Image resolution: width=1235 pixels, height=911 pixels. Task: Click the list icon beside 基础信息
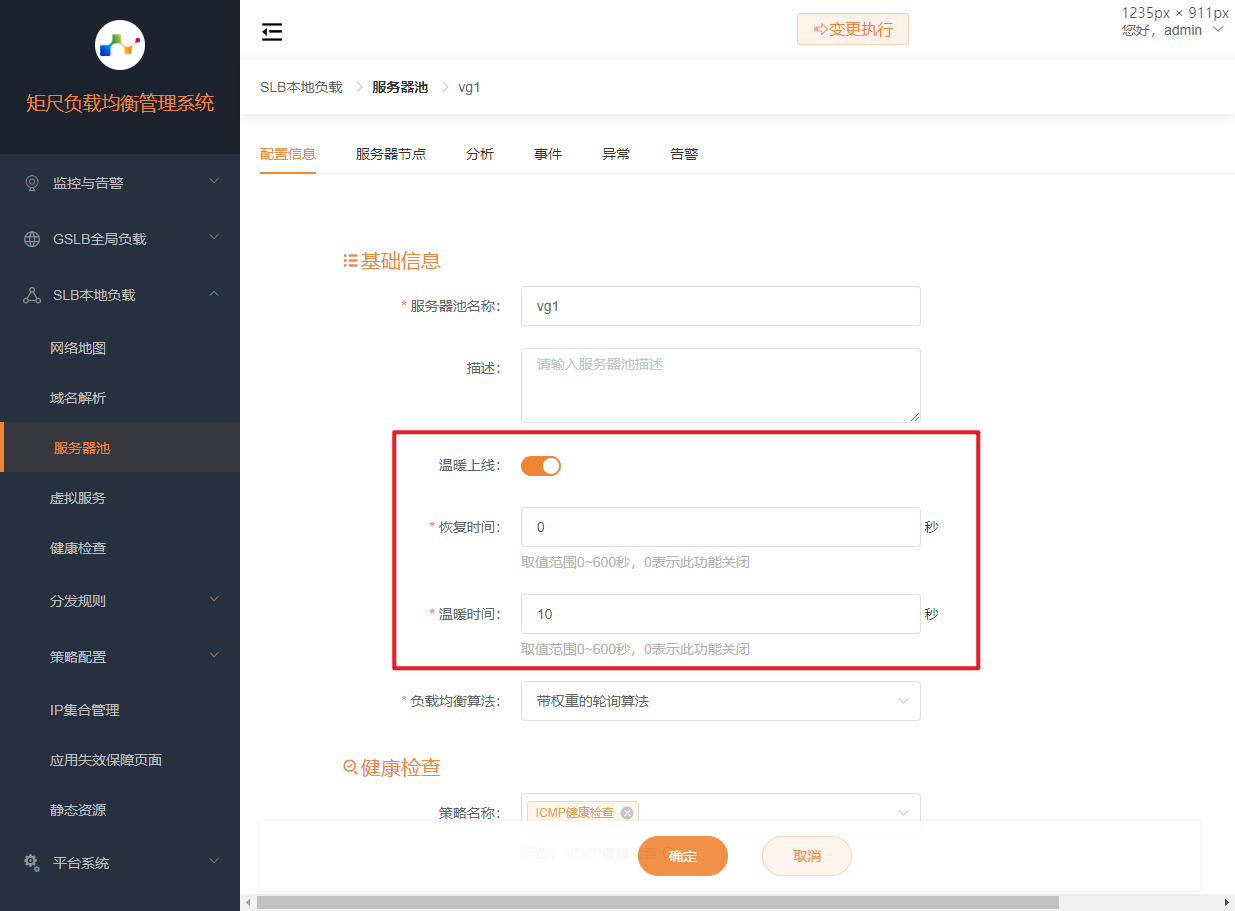click(349, 260)
